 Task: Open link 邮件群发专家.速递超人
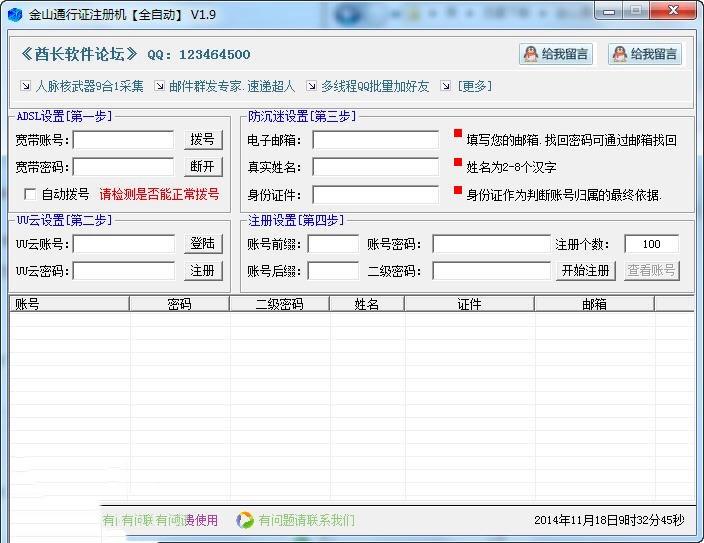[232, 86]
